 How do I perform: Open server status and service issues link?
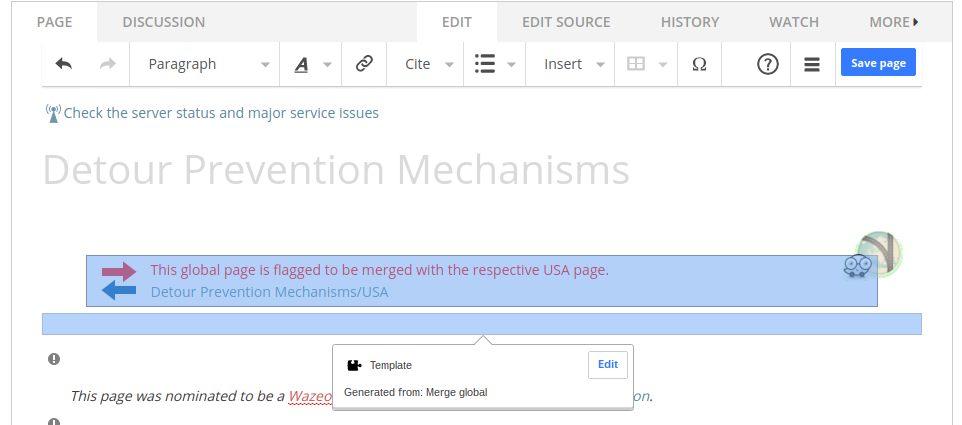221,113
